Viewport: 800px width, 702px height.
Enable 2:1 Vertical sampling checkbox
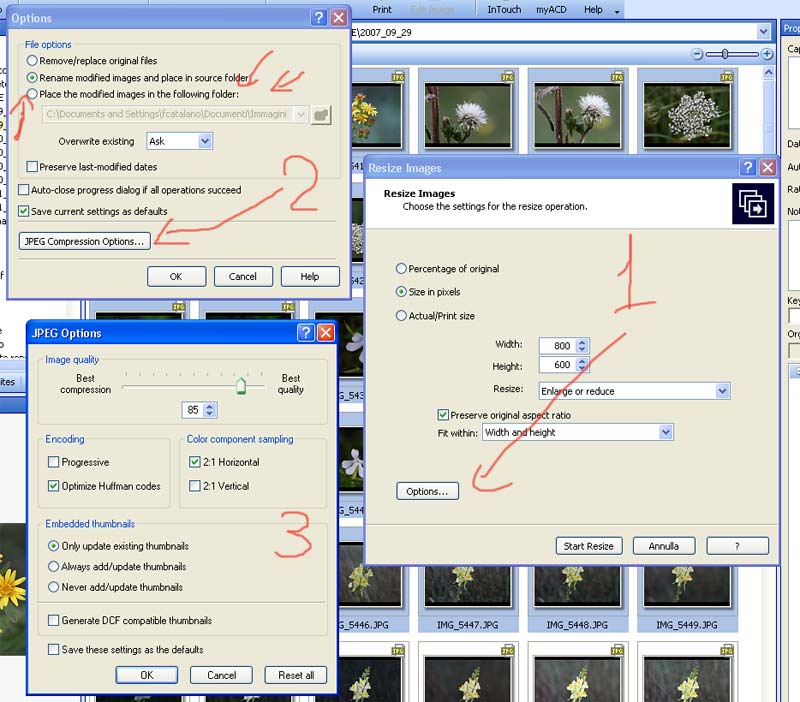[194, 486]
